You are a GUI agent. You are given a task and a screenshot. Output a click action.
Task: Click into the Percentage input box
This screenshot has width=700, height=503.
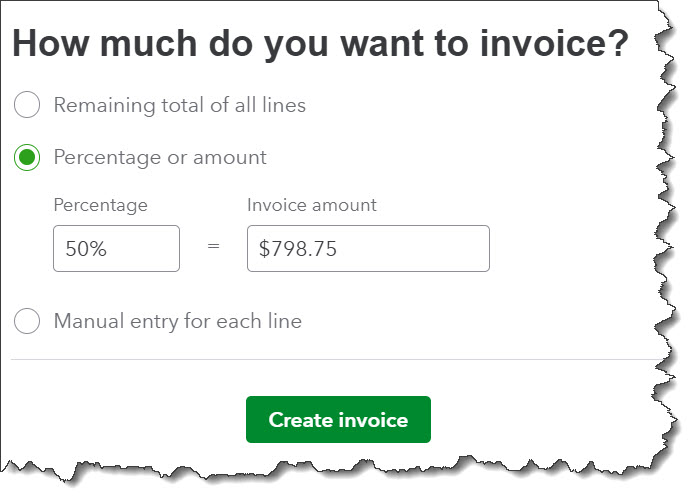116,249
